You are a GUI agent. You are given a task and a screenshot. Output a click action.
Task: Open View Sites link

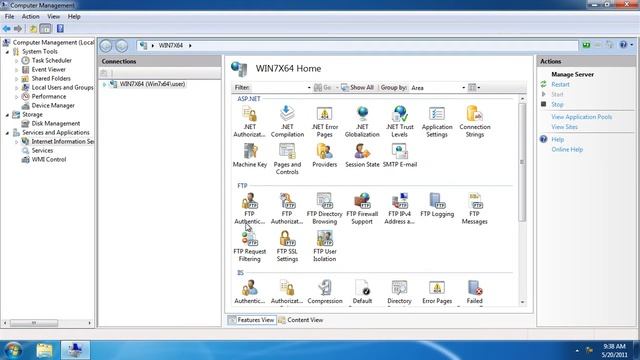coord(564,127)
